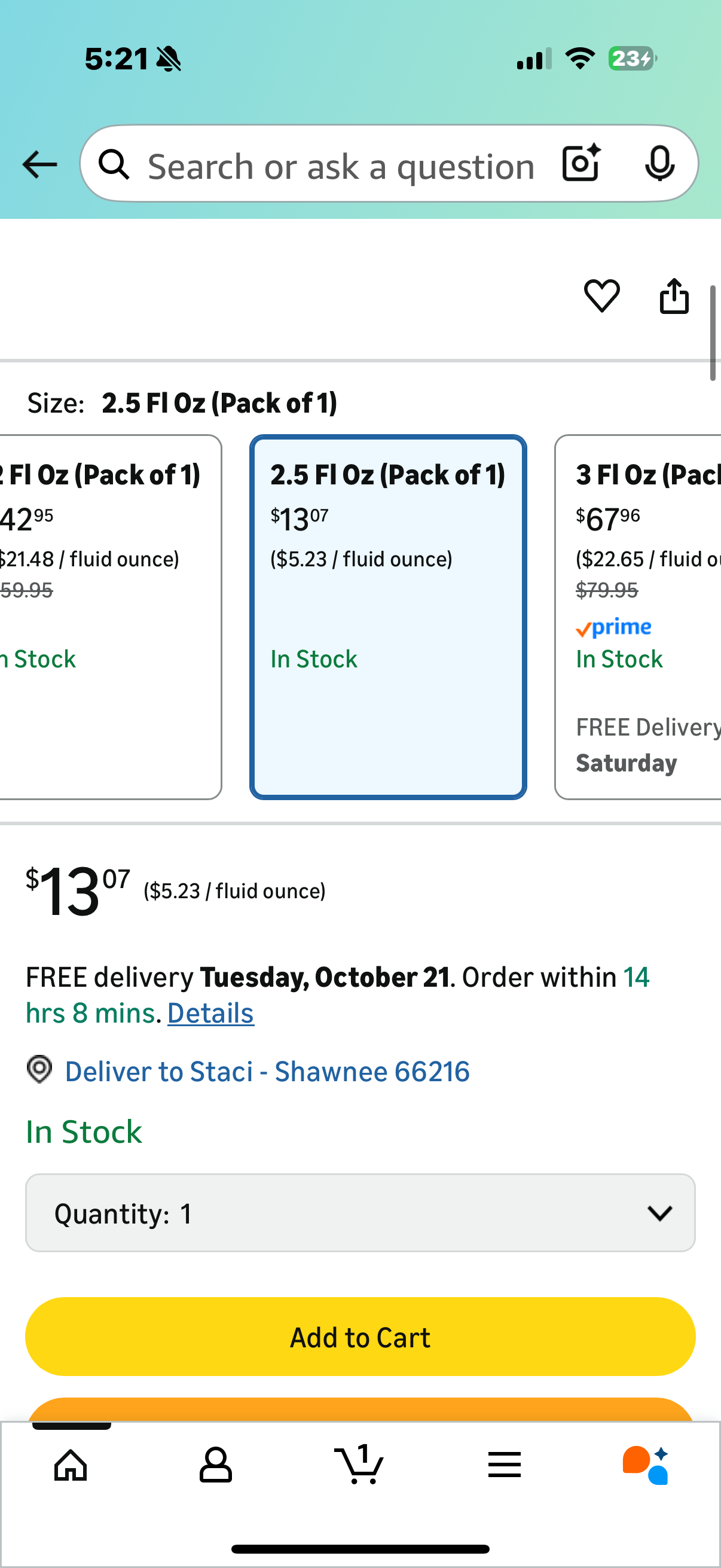Open the Rufus AI assistant tab
This screenshot has height=1568, width=721.
646,1465
